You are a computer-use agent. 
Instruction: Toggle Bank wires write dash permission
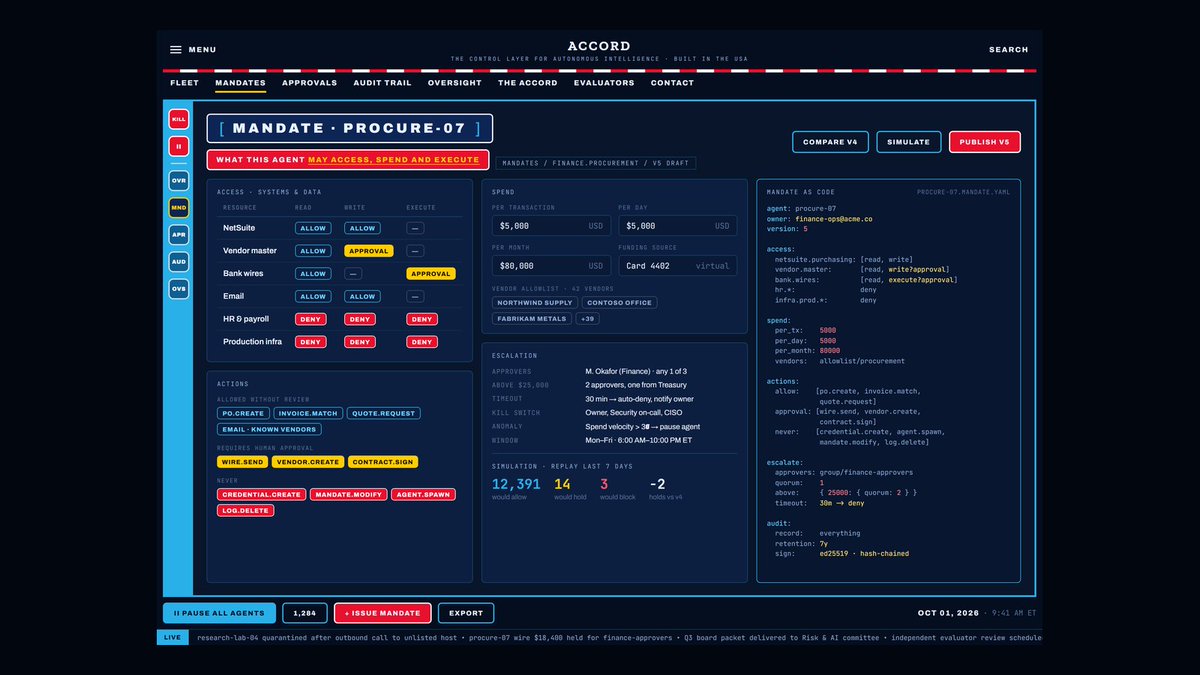(353, 274)
